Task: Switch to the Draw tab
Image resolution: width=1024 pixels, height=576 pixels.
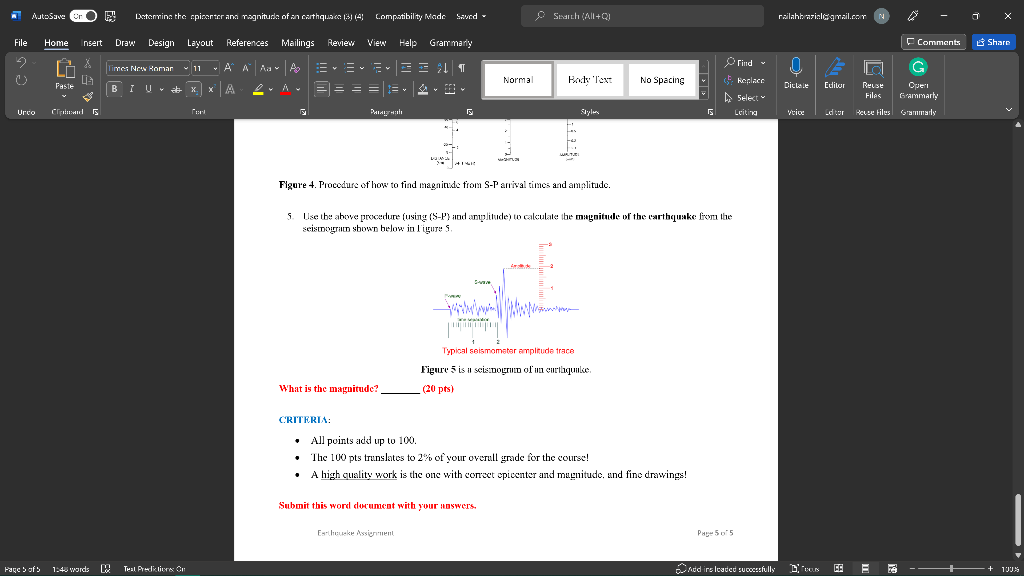Action: click(x=125, y=42)
